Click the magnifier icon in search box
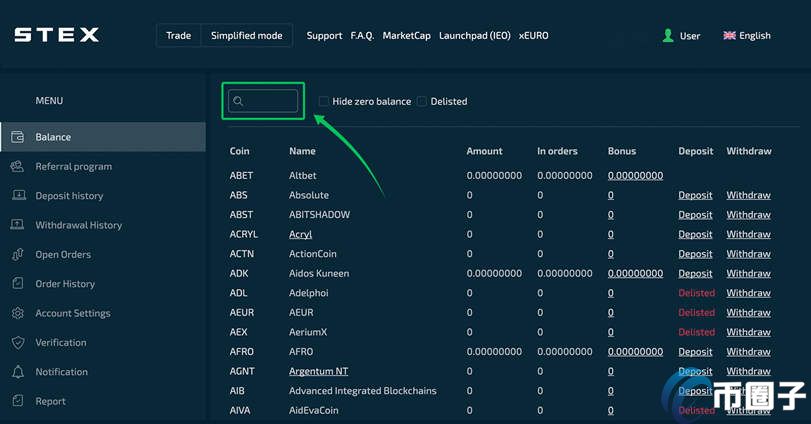811x424 pixels. pyautogui.click(x=238, y=101)
